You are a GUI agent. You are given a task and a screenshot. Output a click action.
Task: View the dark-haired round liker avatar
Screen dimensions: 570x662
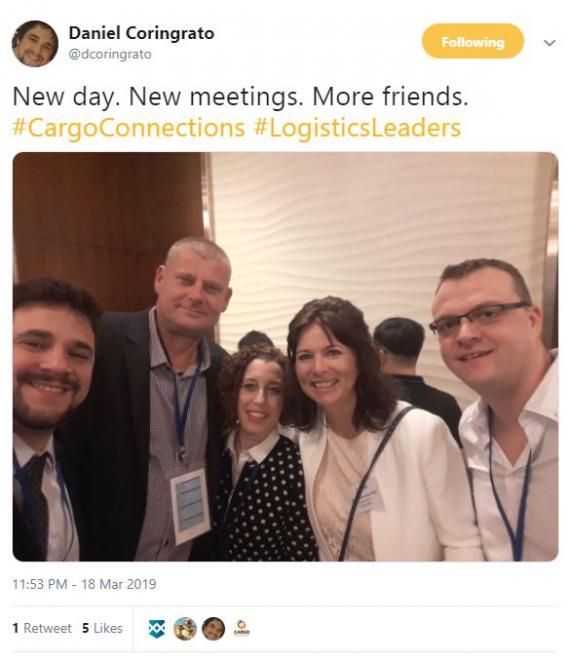point(213,629)
